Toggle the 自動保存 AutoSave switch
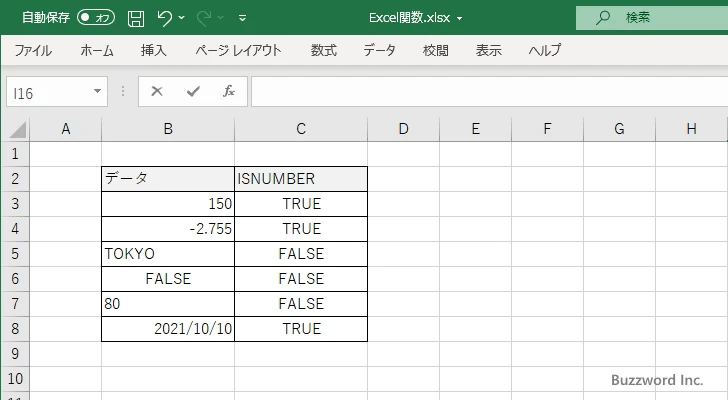The image size is (728, 400). pyautogui.click(x=96, y=18)
